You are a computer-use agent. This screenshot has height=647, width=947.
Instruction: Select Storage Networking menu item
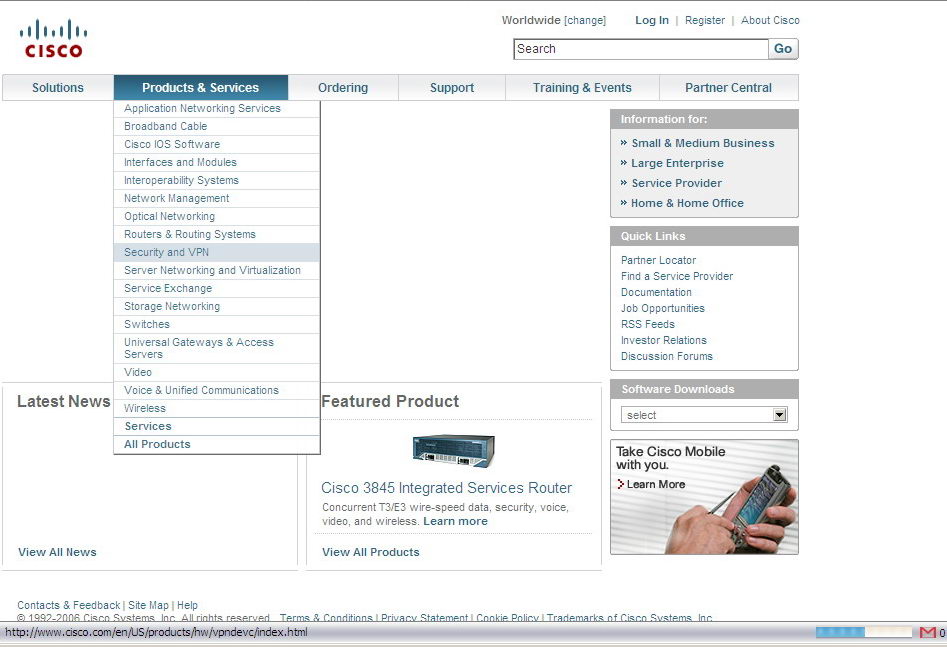217,306
